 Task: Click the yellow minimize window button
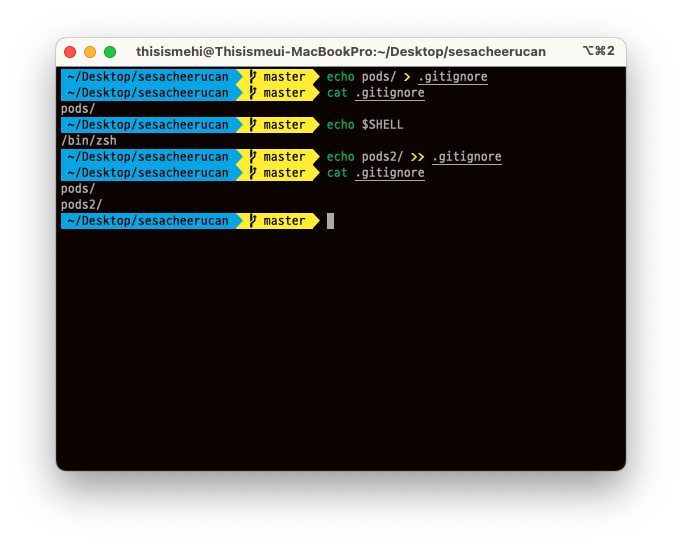[90, 52]
